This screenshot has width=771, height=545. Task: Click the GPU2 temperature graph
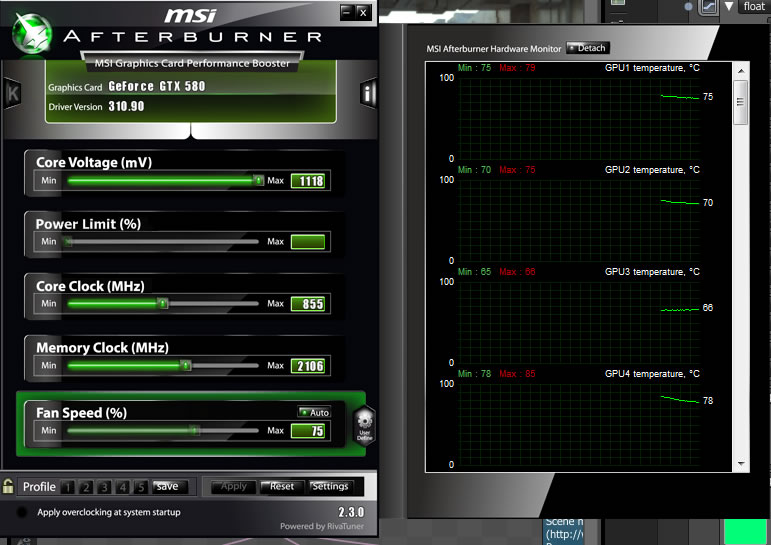click(579, 220)
